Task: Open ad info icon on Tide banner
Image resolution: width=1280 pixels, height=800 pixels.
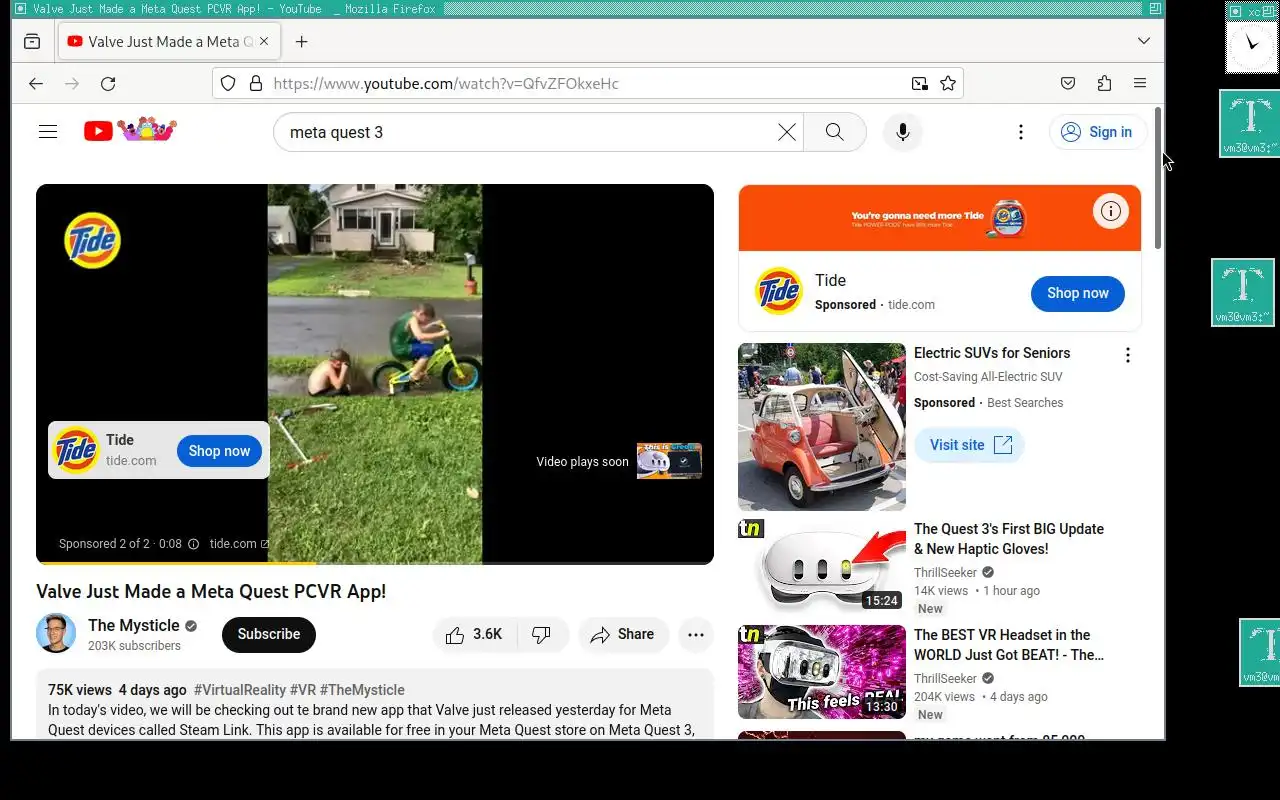Action: point(1110,211)
